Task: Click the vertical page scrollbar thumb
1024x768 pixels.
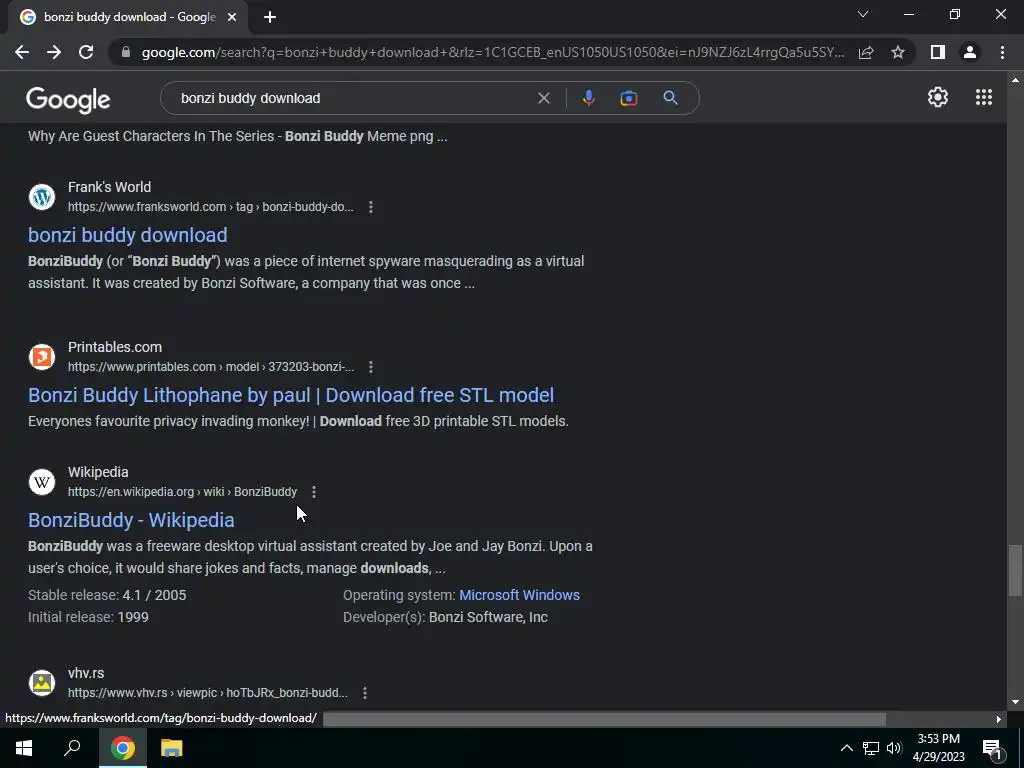Action: pos(1015,570)
